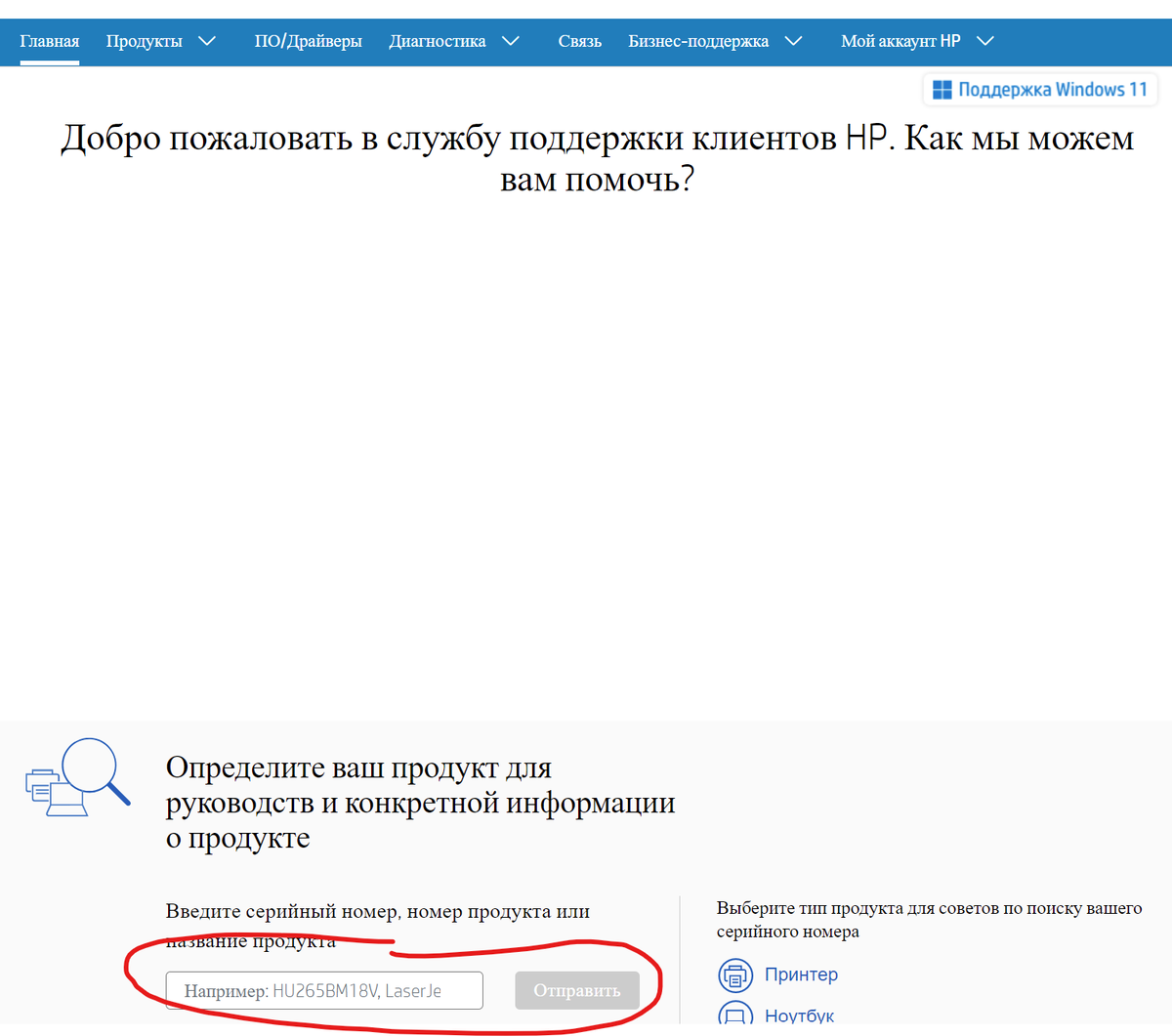Click the 'Определите ваш продукт' heading text

tap(421, 803)
